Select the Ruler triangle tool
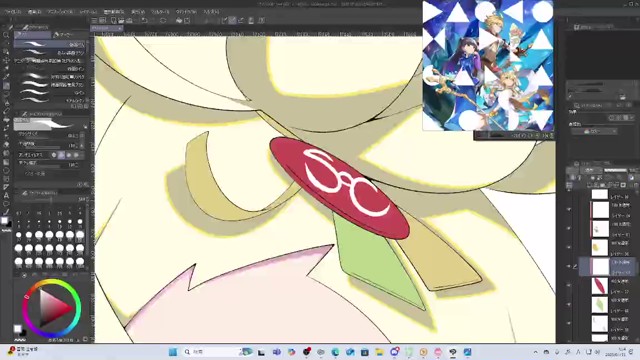640x360 pixels. (x=6, y=187)
